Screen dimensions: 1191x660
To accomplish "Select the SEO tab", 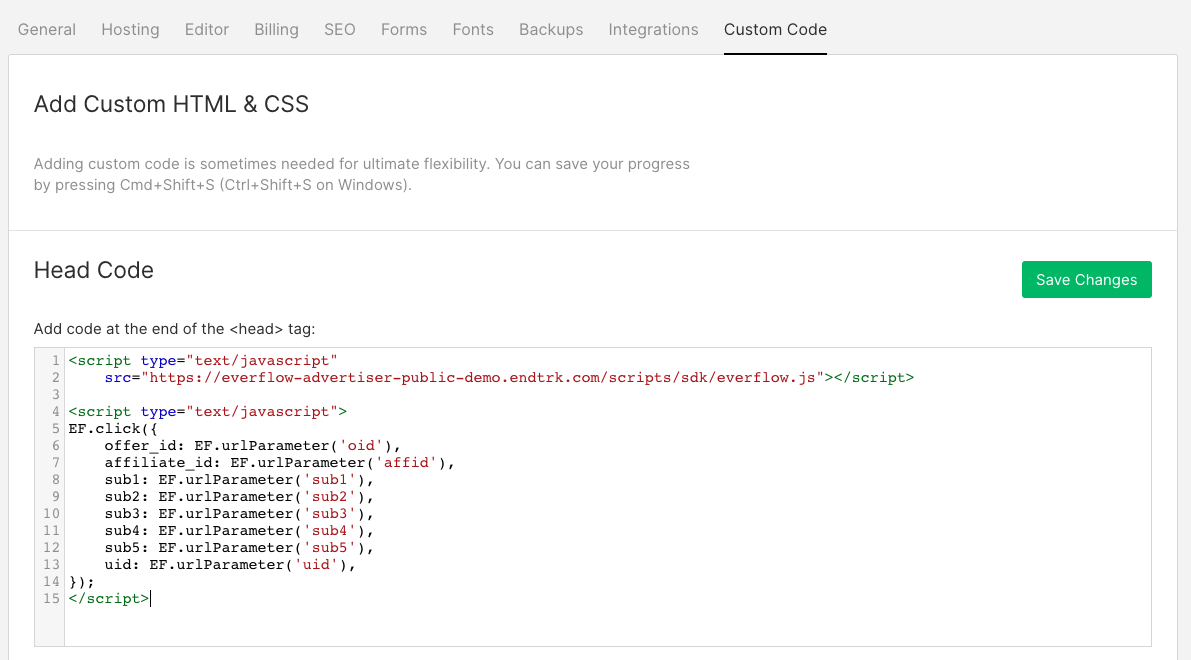I will pyautogui.click(x=340, y=30).
